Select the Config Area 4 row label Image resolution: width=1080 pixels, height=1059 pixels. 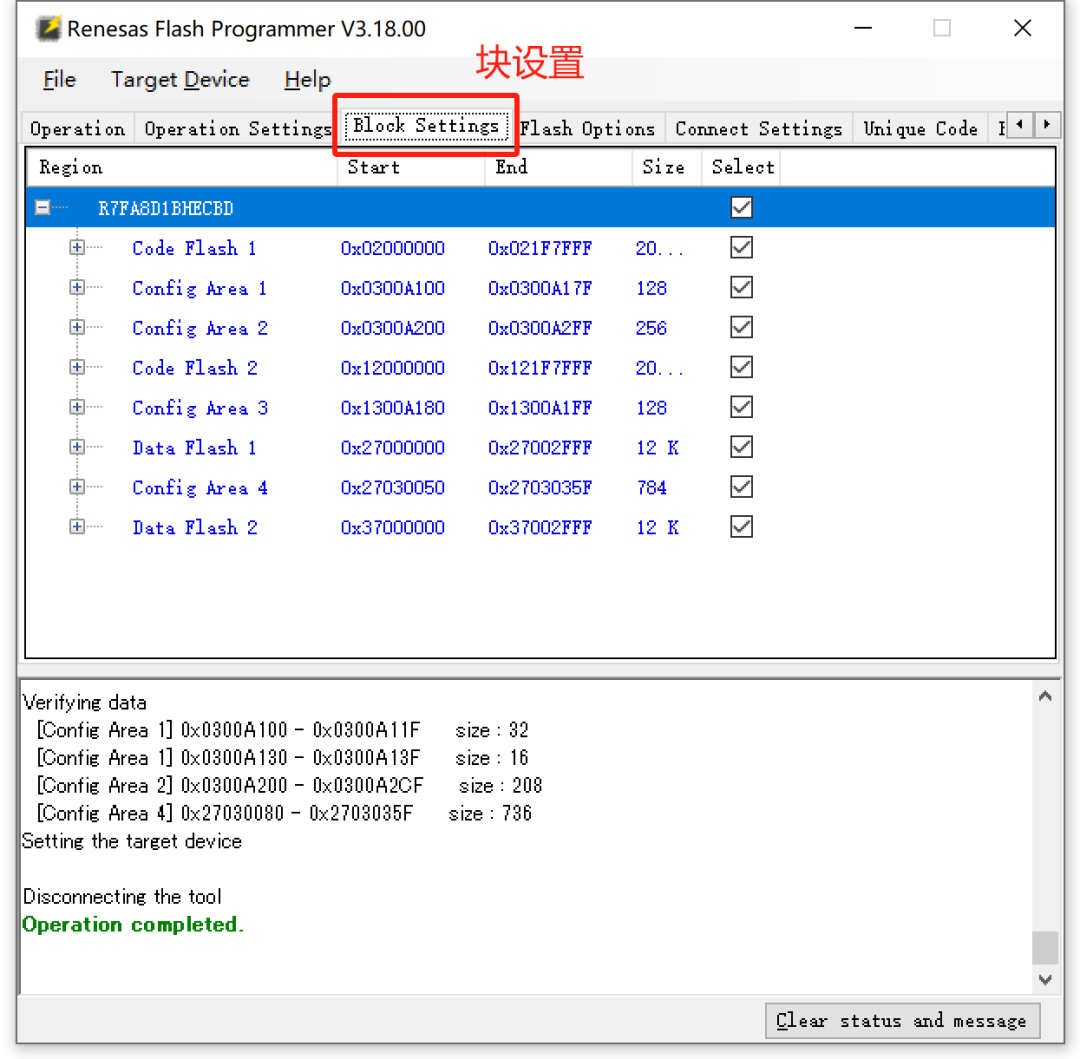(200, 487)
